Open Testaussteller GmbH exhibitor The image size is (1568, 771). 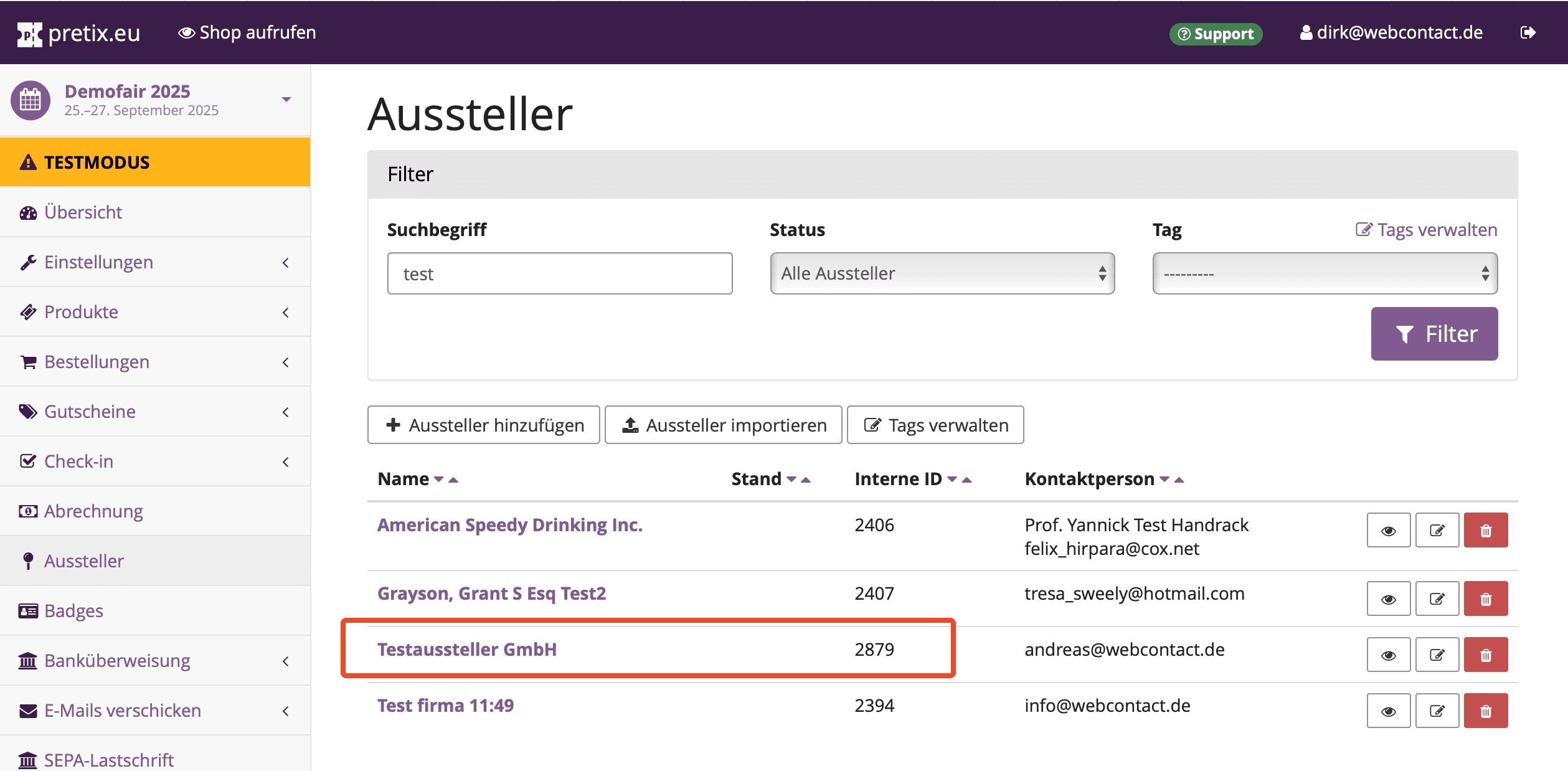coord(467,650)
